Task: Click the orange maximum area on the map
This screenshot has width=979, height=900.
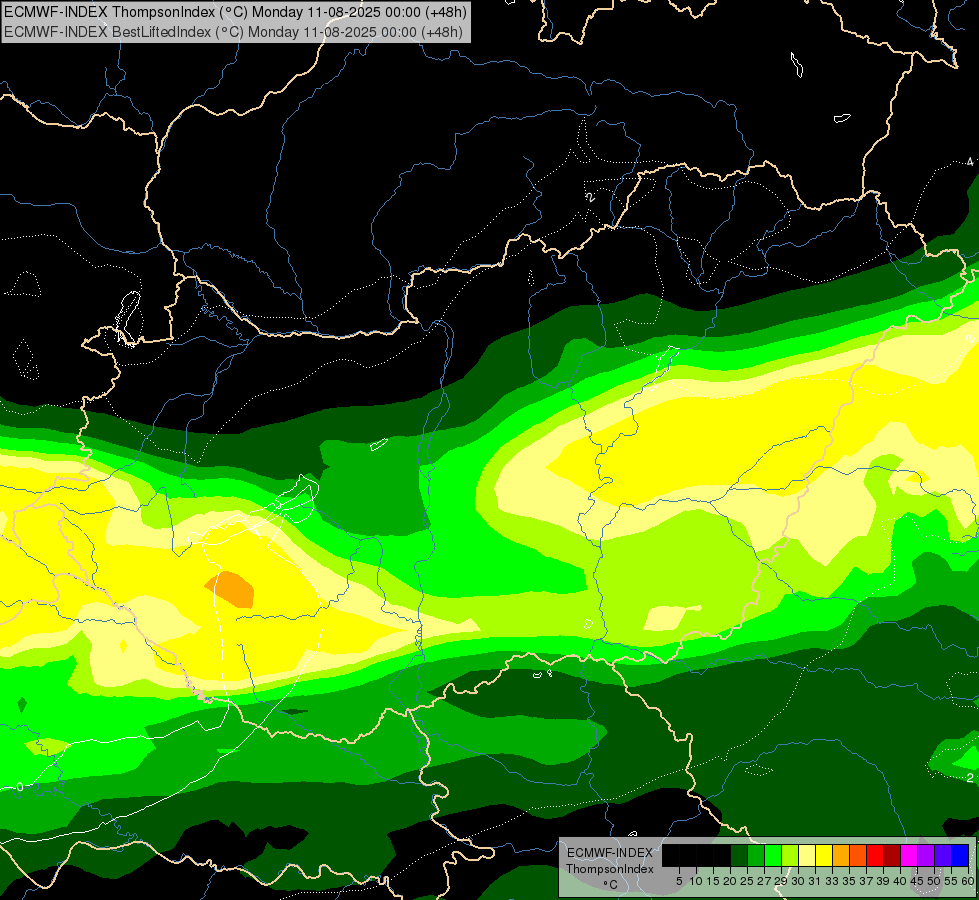Action: pyautogui.click(x=230, y=590)
